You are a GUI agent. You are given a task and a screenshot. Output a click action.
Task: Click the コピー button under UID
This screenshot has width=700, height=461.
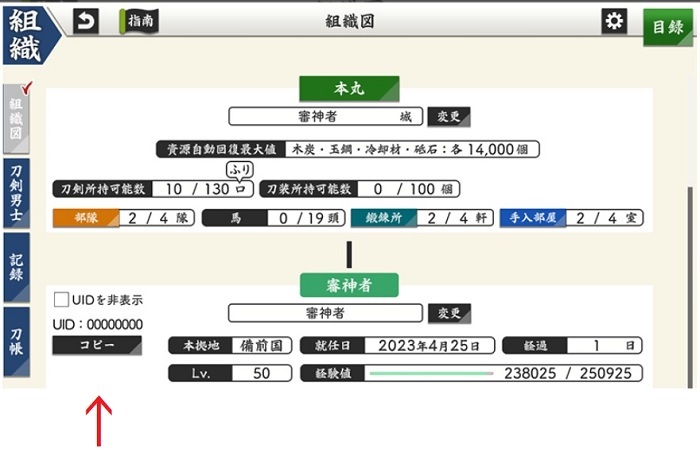pos(97,345)
